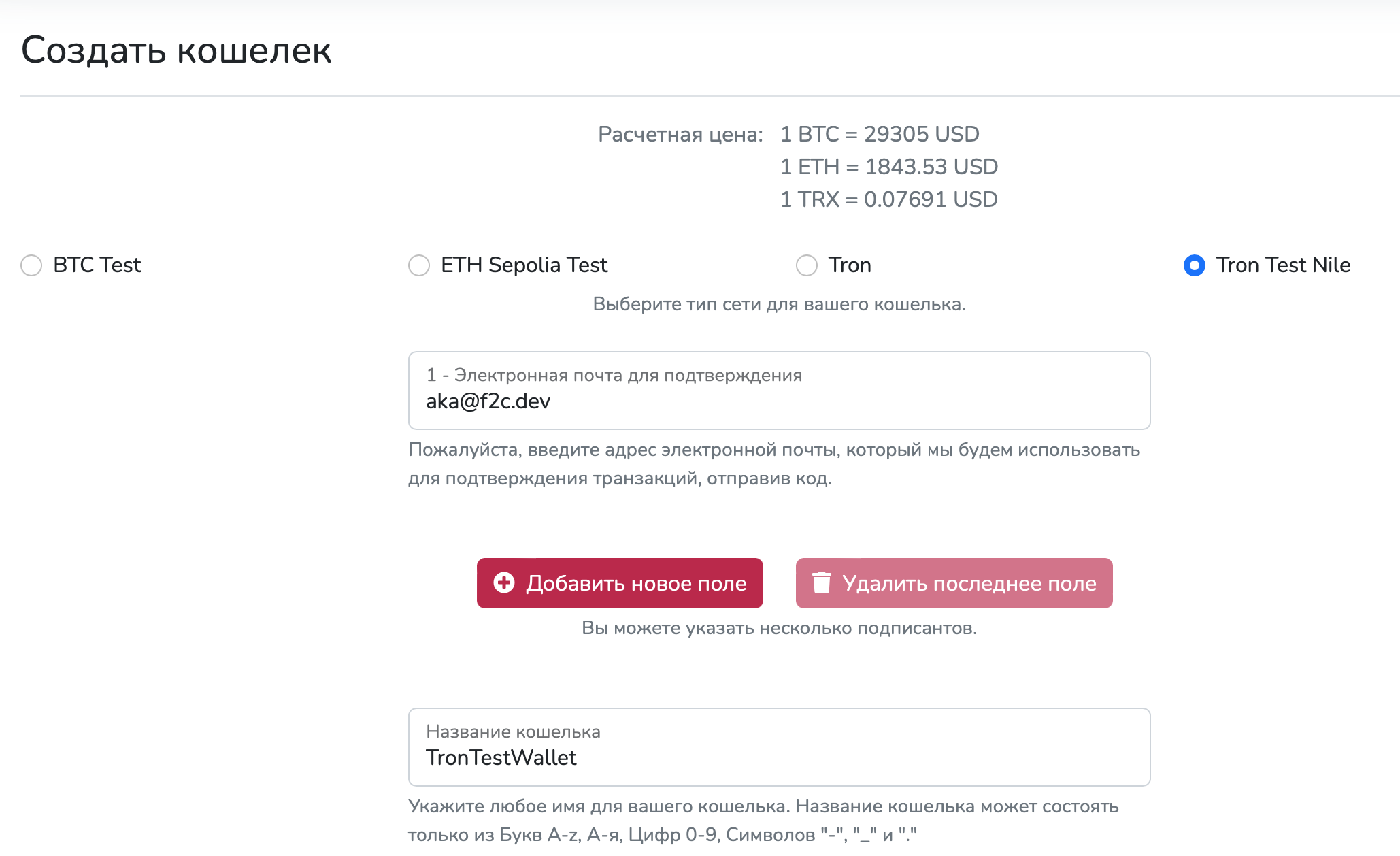Select the Tron Test Nile radio button
The image size is (1400, 856).
(x=1195, y=265)
